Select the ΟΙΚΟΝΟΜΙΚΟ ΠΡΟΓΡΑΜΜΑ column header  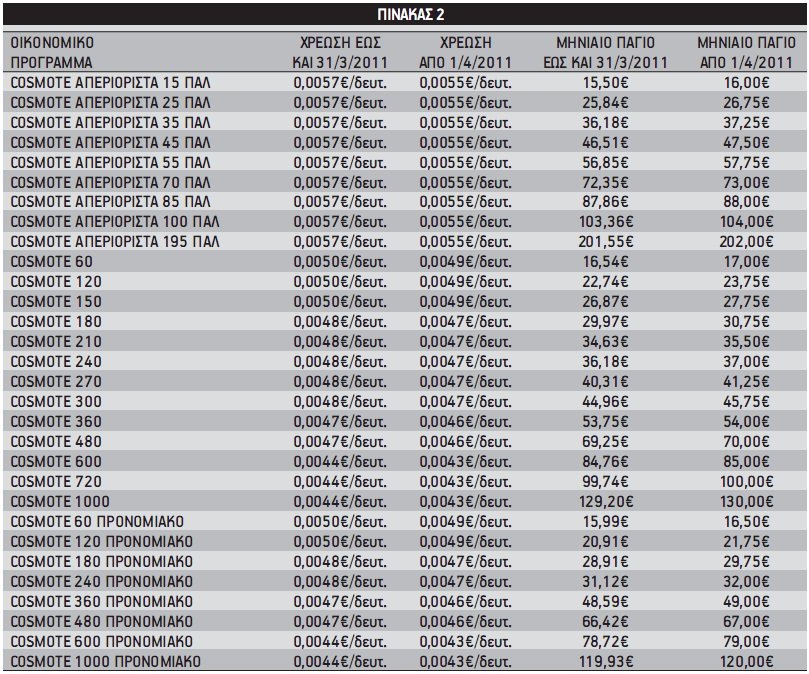pos(52,54)
